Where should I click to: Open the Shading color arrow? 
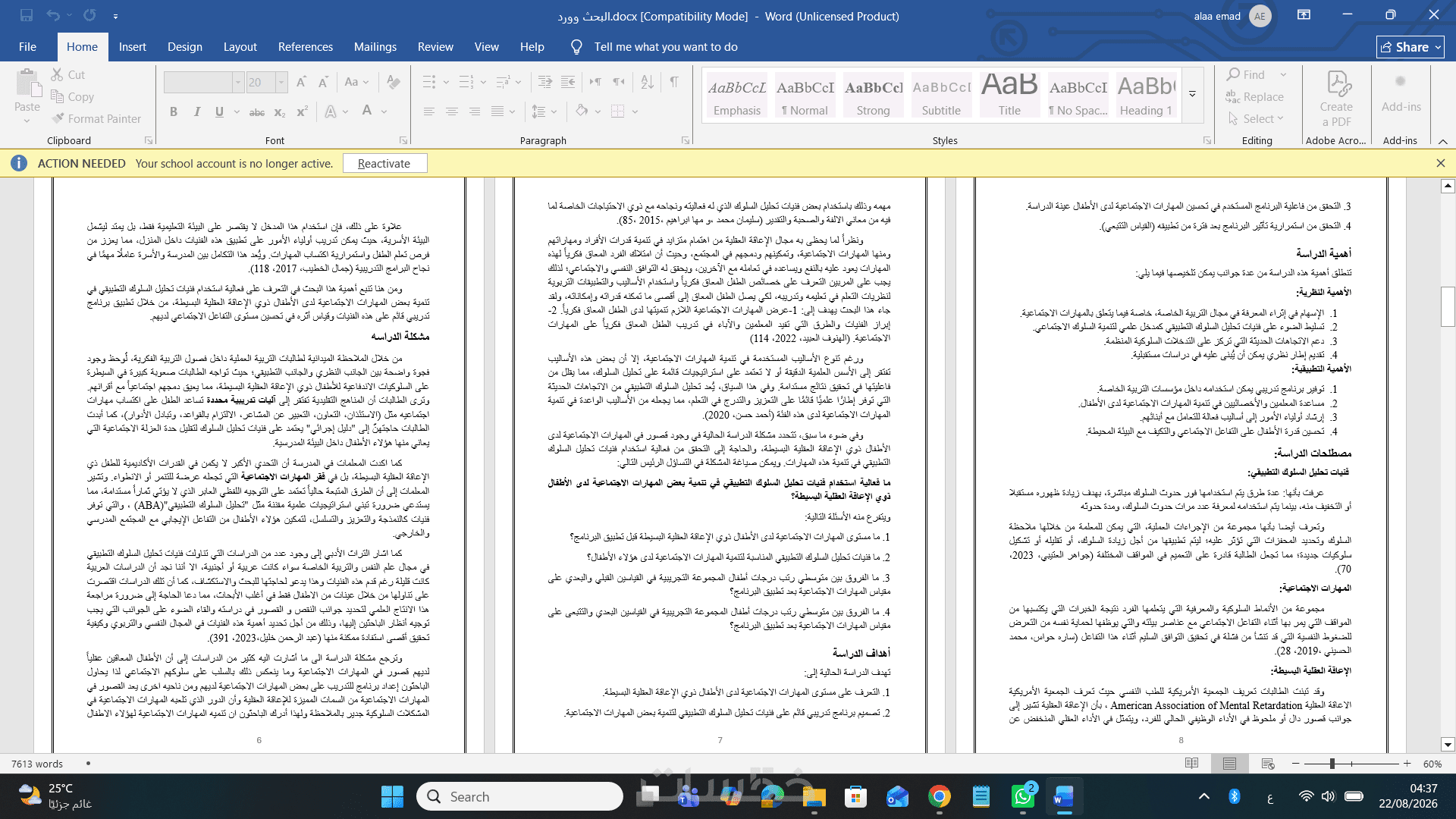click(x=598, y=111)
